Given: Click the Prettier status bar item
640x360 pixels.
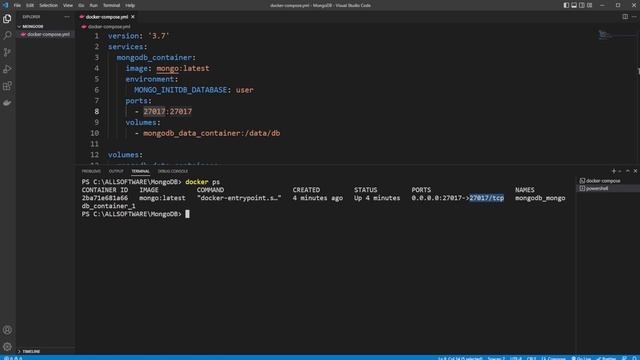Looking at the screenshot, I should click(606, 358).
